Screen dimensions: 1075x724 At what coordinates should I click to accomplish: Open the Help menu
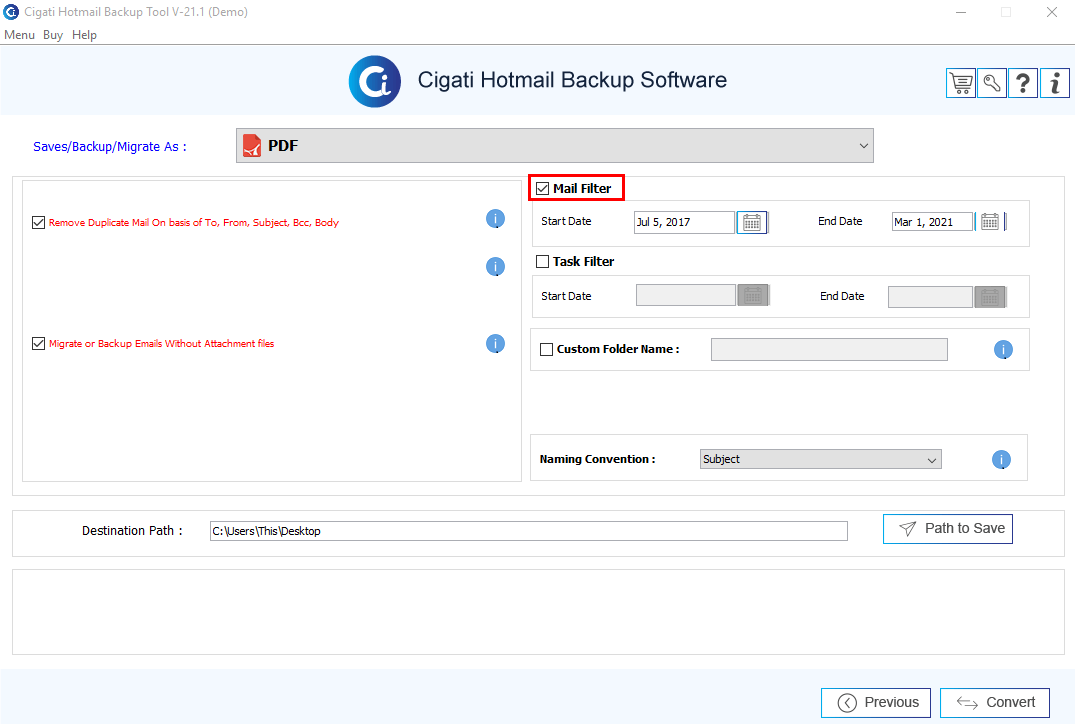pyautogui.click(x=84, y=35)
